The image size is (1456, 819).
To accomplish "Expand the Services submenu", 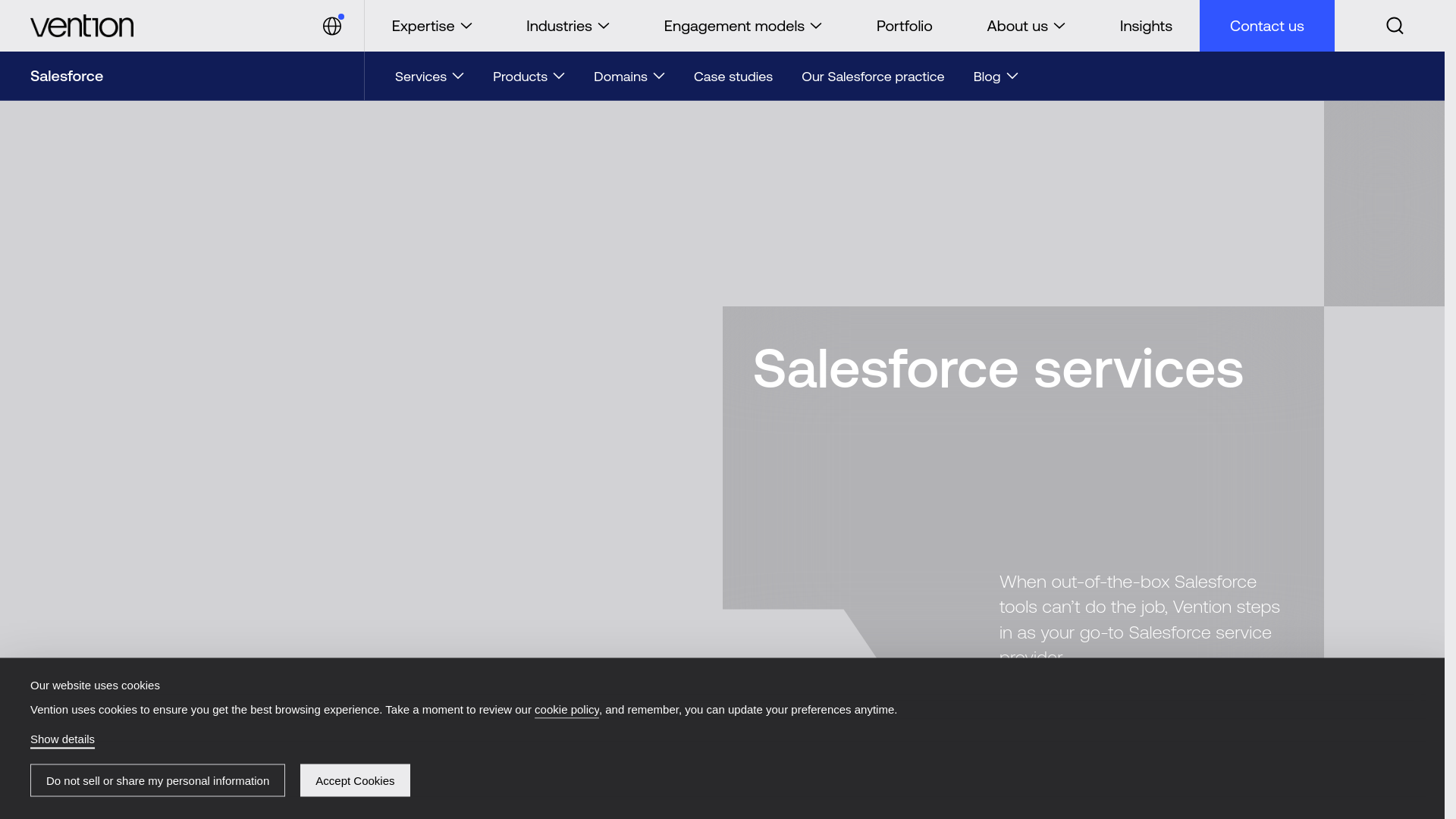I will pyautogui.click(x=429, y=77).
